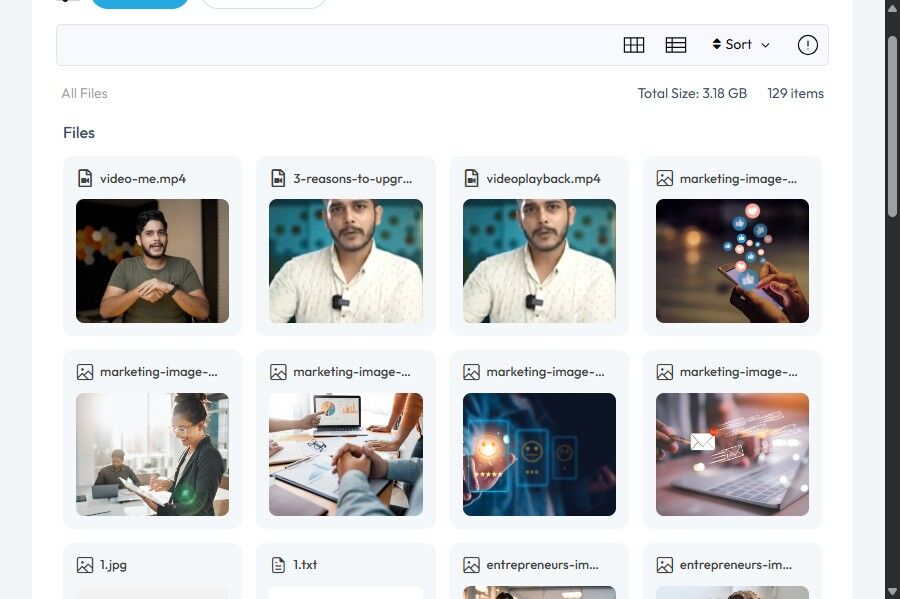This screenshot has height=599, width=900.
Task: Click the video file icon beside video-me.mp4
Action: (85, 178)
